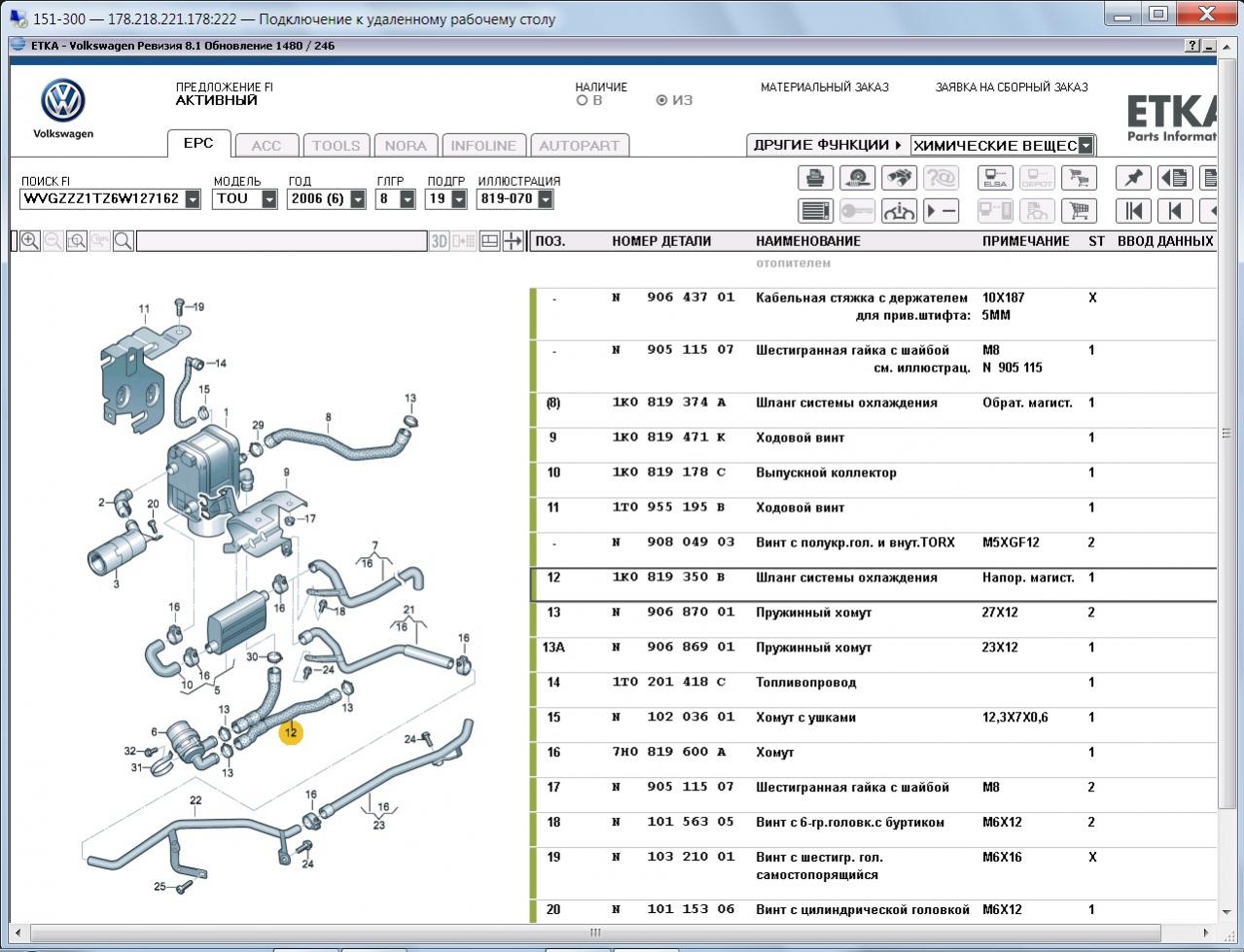
Task: Select row (8) part 1K0 819 374 A
Action: click(x=873, y=410)
